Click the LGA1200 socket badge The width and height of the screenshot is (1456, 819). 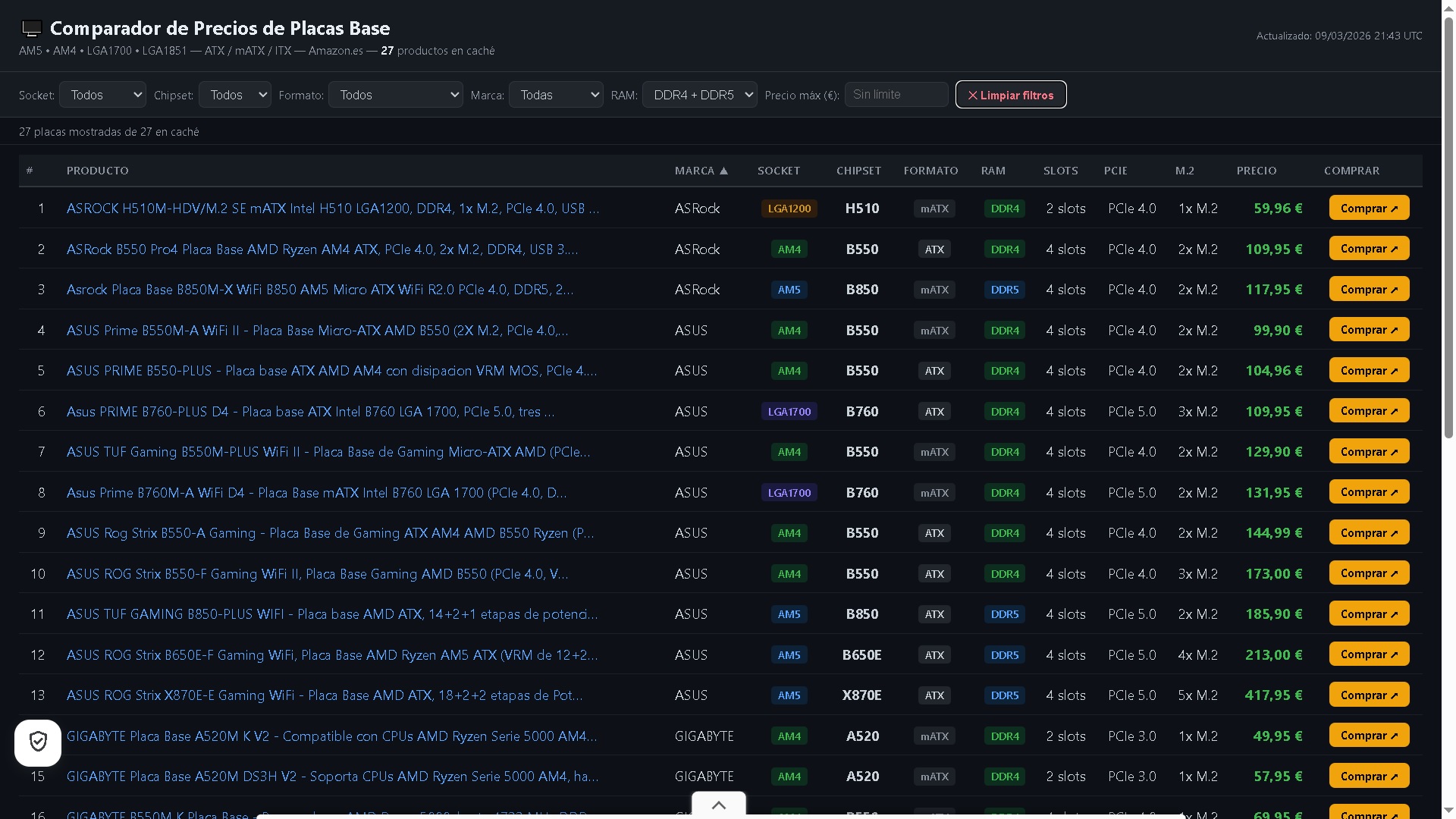789,209
